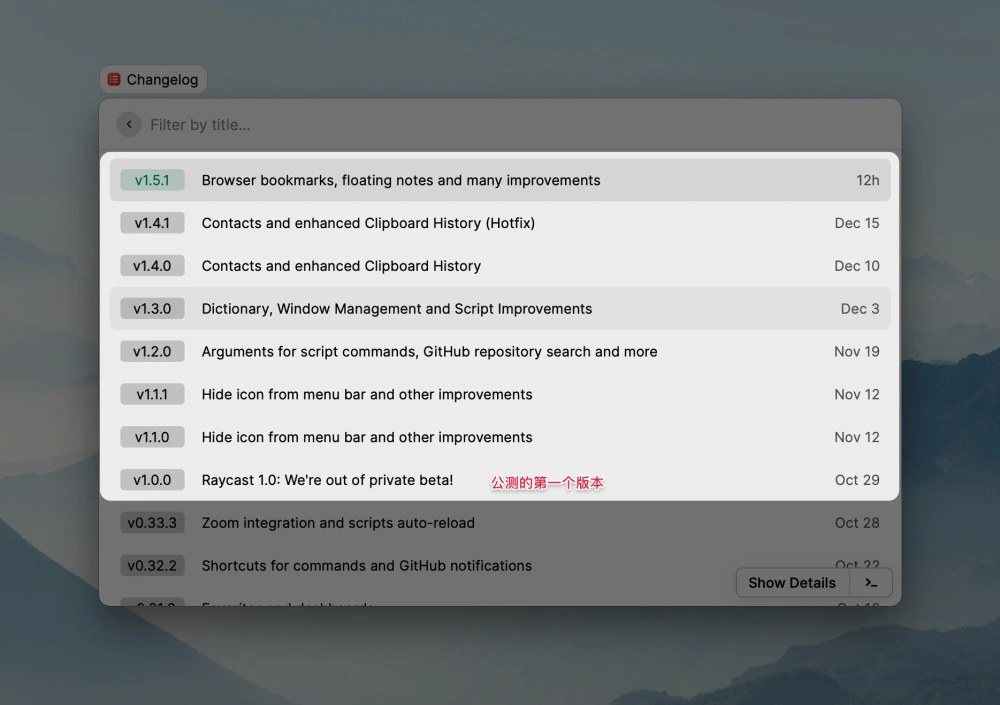Click the v1.4.1 version badge

tap(152, 223)
